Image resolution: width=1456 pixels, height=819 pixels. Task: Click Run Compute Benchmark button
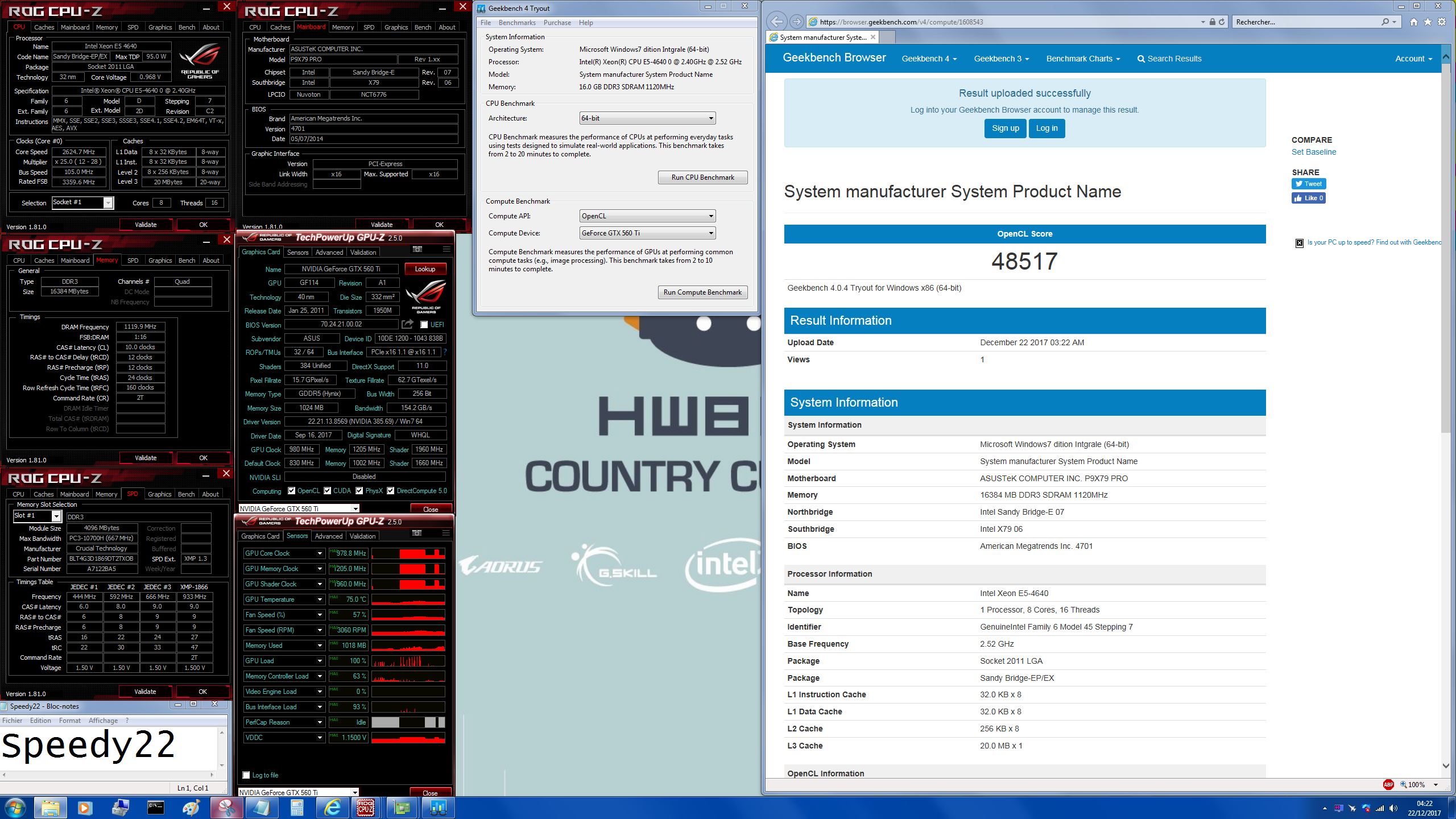[702, 292]
